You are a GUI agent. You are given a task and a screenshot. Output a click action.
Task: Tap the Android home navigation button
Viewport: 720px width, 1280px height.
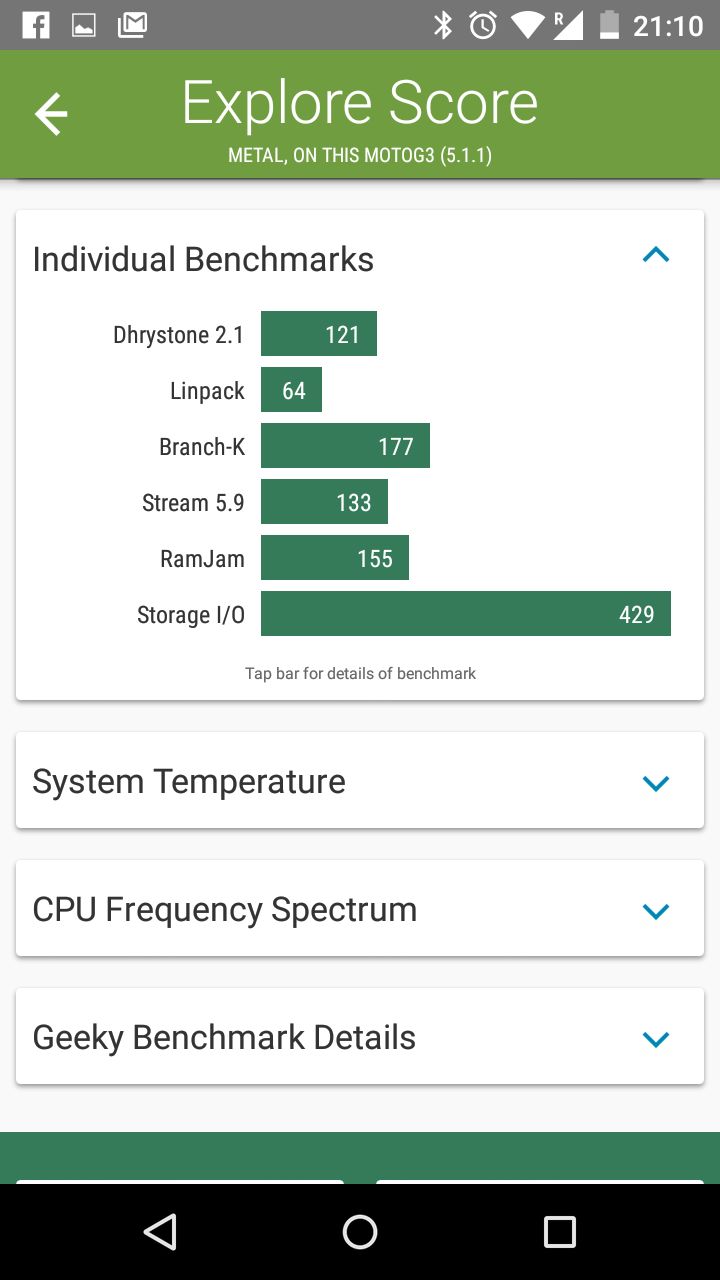(360, 1232)
